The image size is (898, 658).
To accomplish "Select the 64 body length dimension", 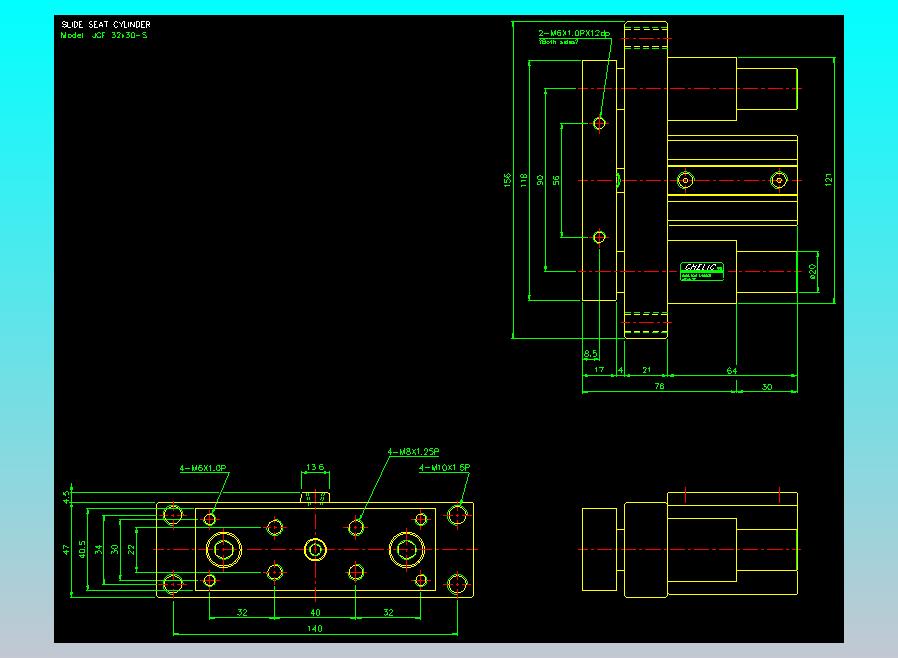I will 731,371.
